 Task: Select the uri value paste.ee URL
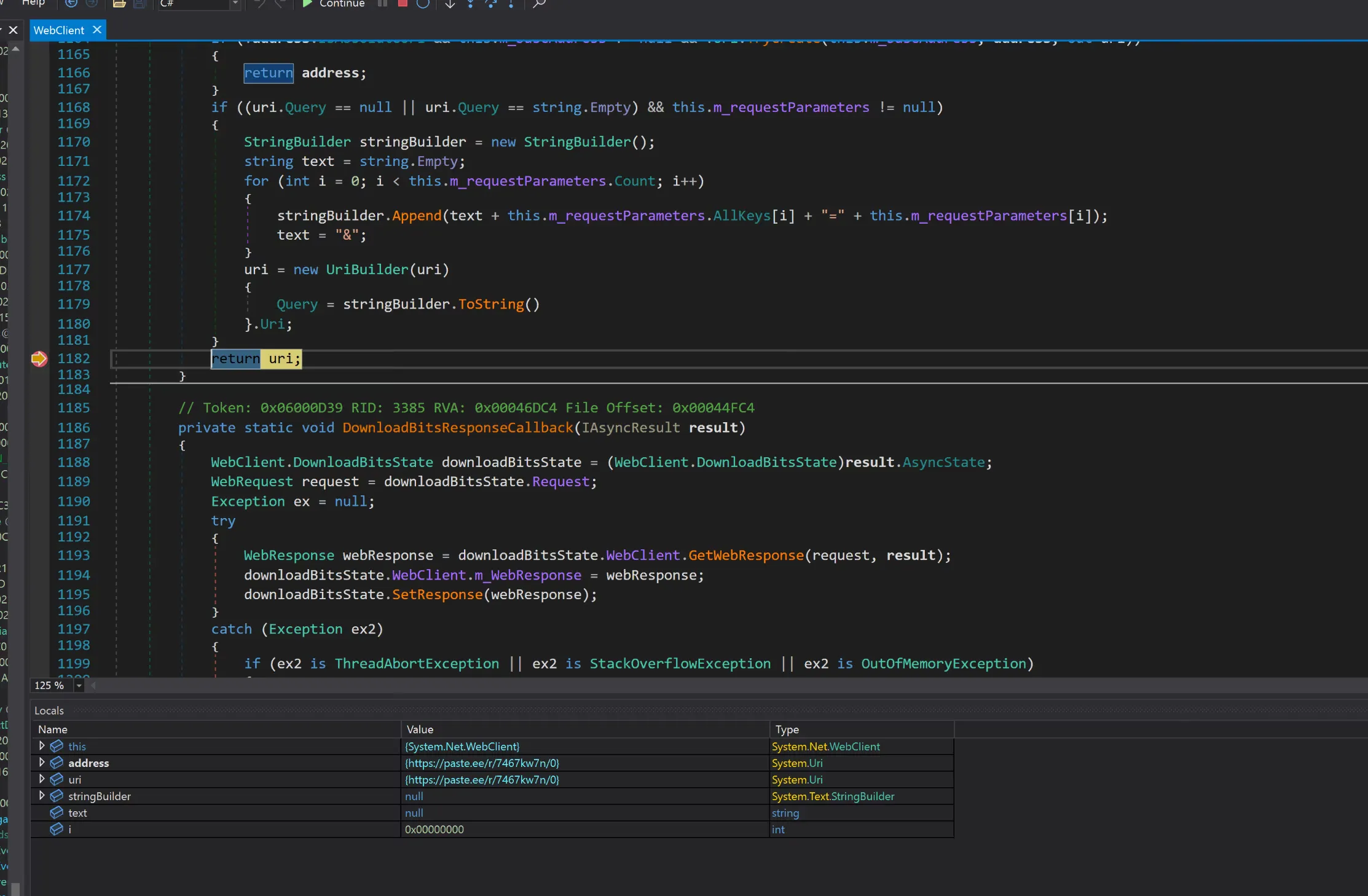[482, 780]
